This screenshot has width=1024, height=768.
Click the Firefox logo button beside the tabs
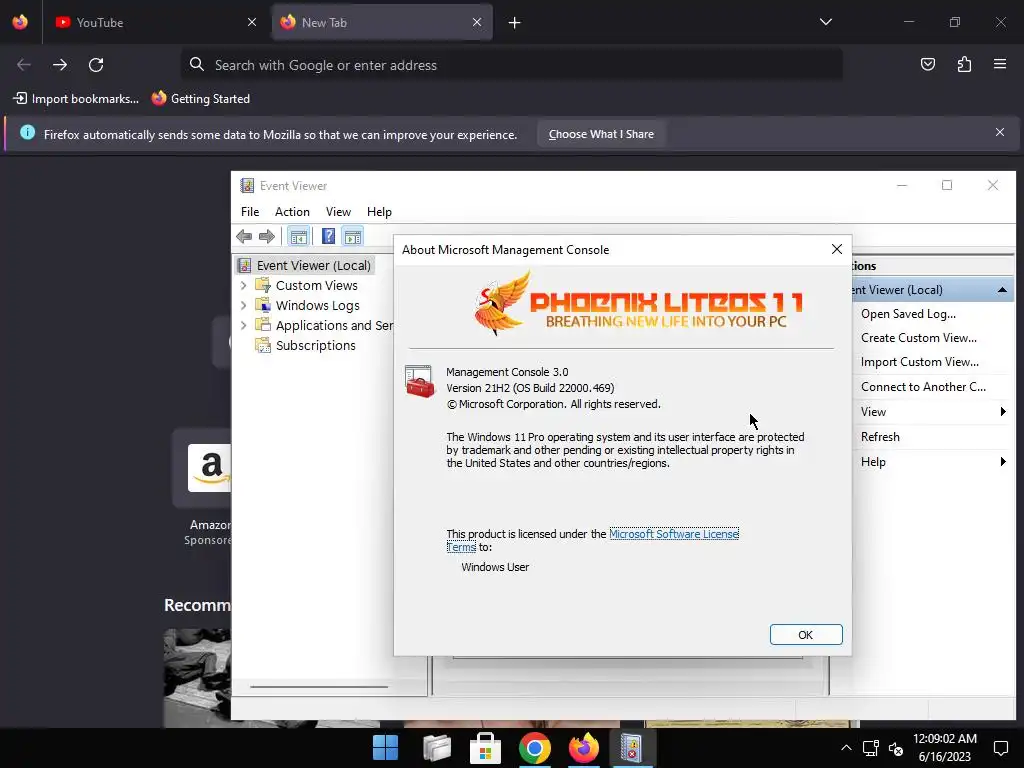[x=20, y=22]
